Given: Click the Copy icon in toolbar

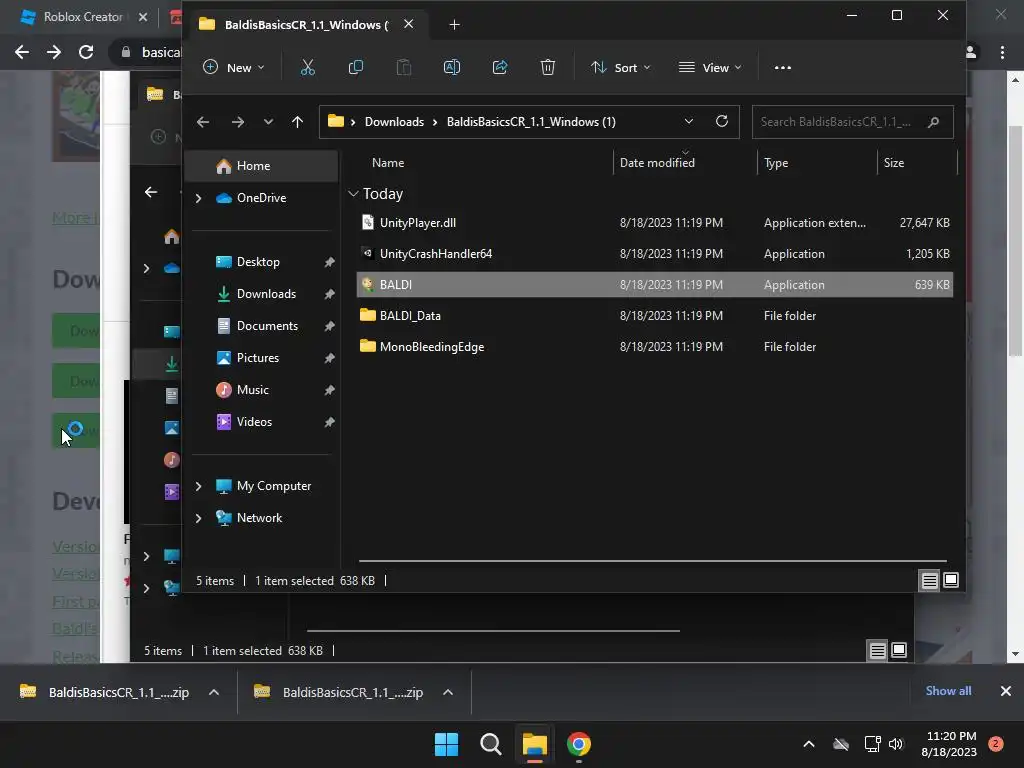Looking at the screenshot, I should pos(355,67).
